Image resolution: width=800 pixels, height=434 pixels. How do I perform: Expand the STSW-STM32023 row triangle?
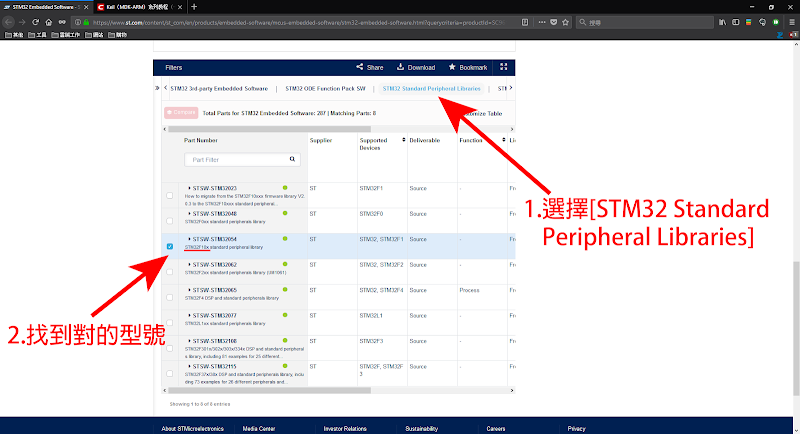click(189, 188)
